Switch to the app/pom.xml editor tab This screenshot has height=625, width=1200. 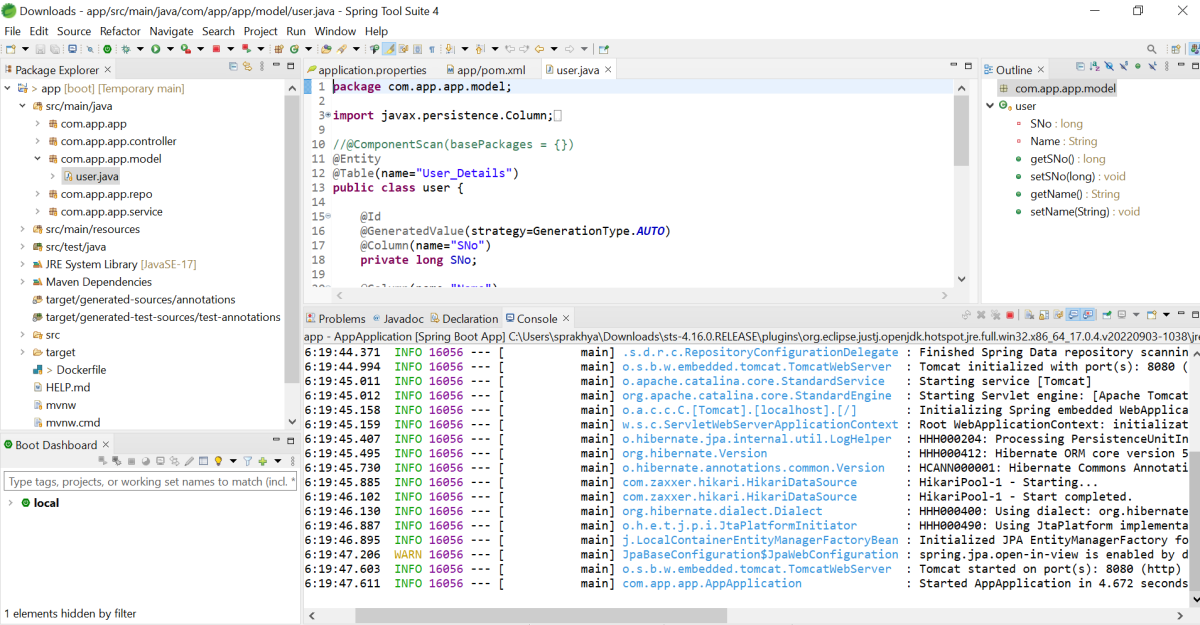click(x=490, y=70)
